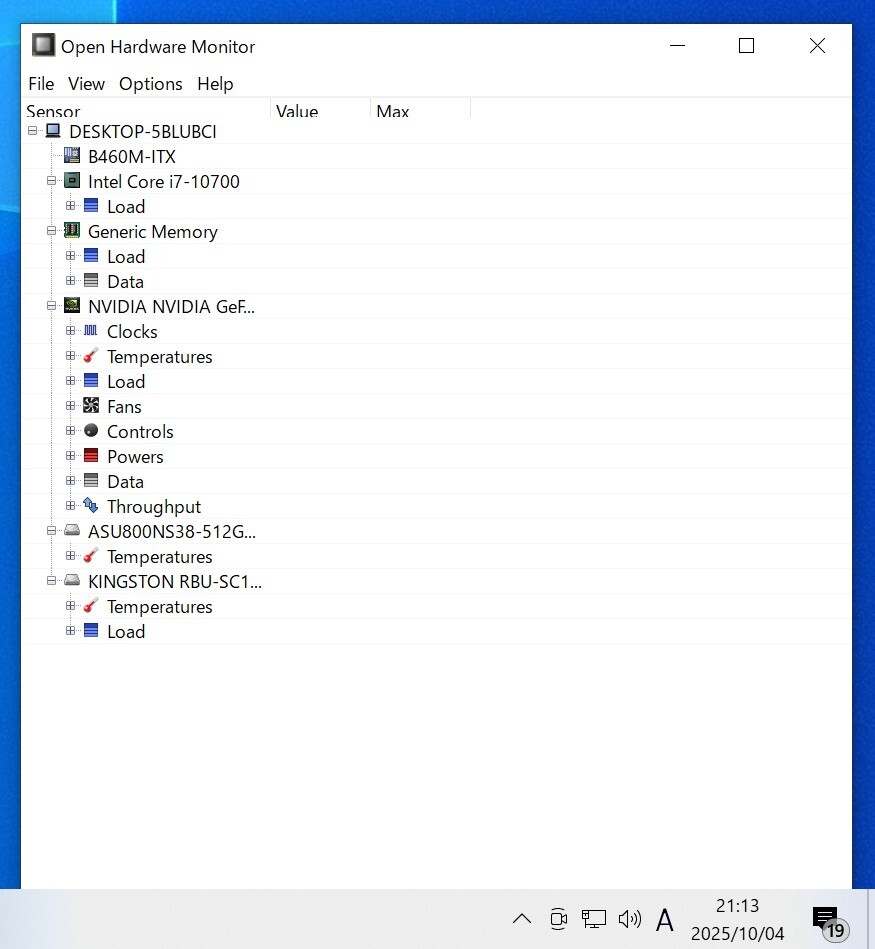Image resolution: width=875 pixels, height=949 pixels.
Task: Click the KINGSTON Load blue bars icon
Action: click(x=91, y=631)
